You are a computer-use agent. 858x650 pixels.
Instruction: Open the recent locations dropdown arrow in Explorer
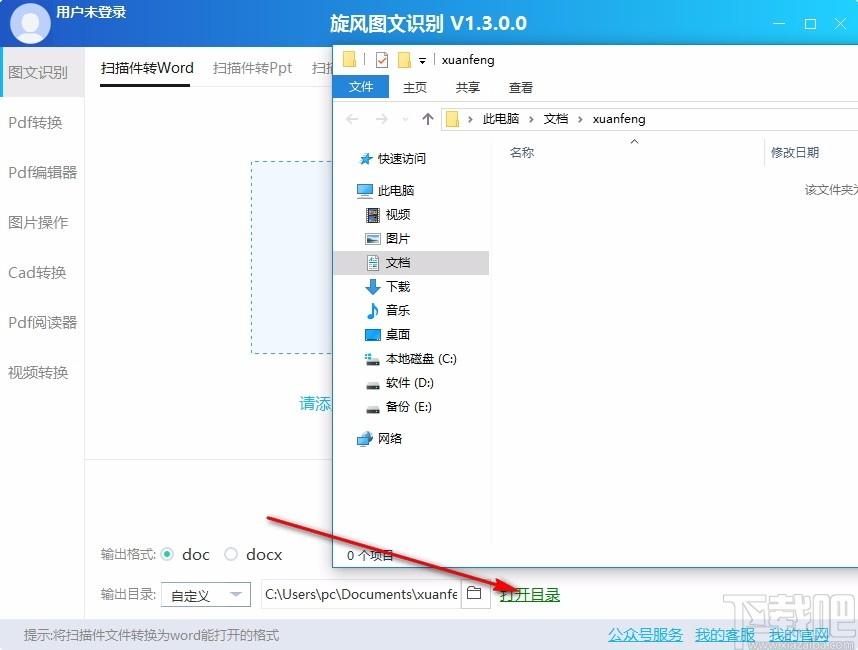[x=405, y=119]
